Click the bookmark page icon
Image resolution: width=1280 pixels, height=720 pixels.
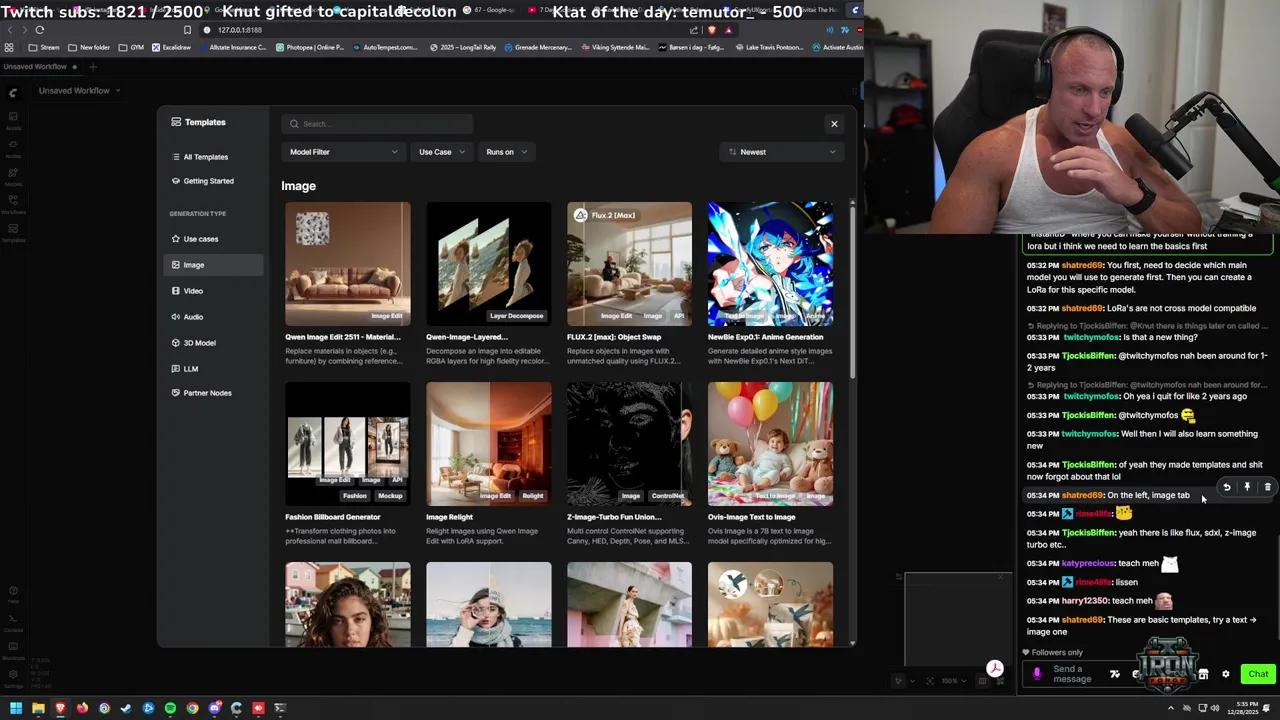tap(187, 30)
